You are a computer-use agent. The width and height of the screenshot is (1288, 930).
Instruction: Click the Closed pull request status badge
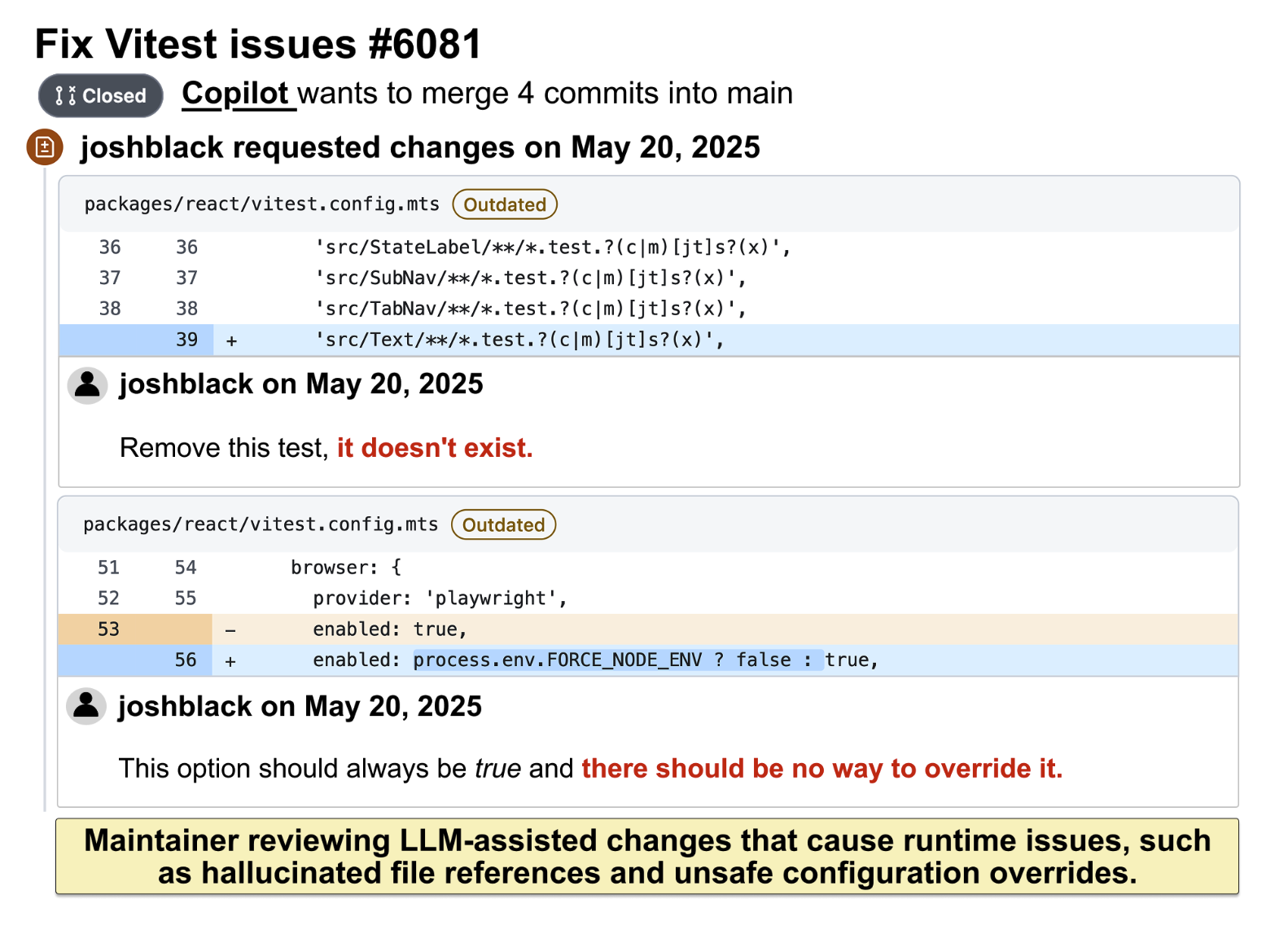pos(100,95)
